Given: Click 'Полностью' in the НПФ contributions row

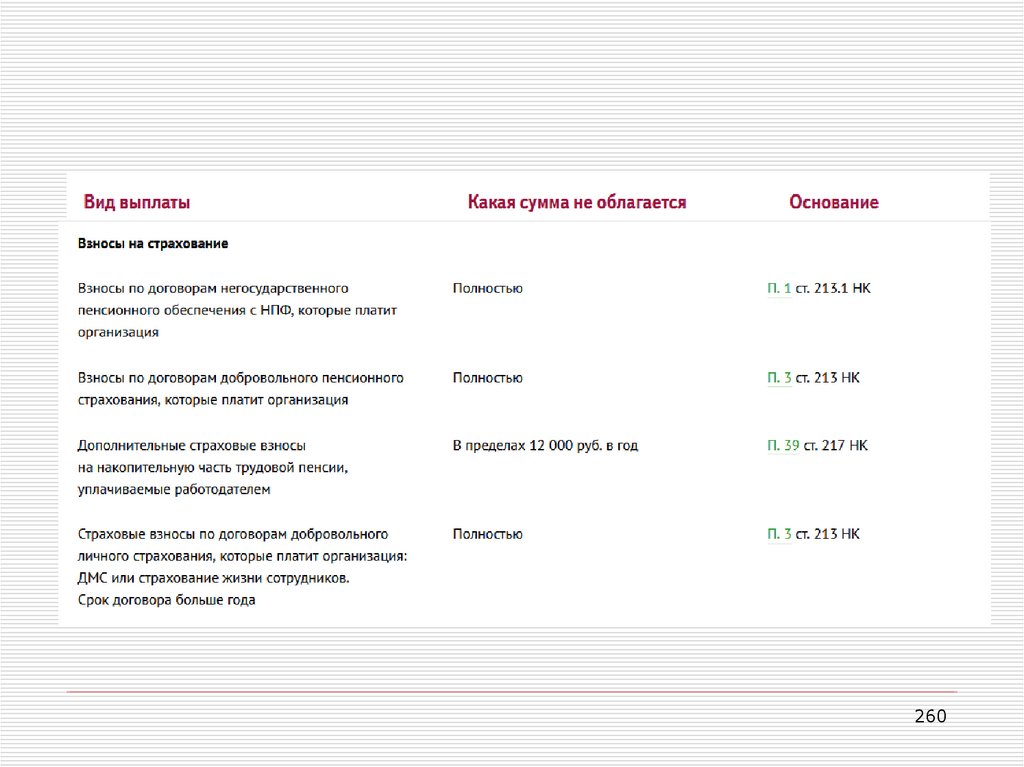Looking at the screenshot, I should [487, 288].
